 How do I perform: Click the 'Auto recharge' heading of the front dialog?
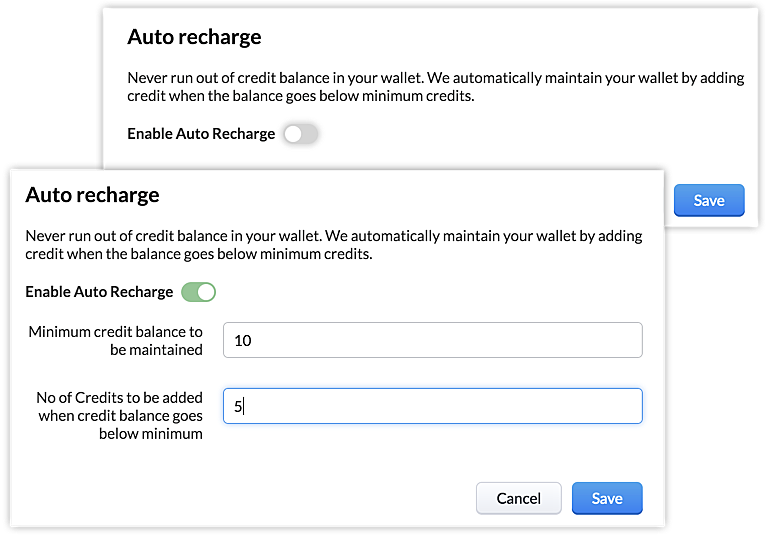click(92, 195)
